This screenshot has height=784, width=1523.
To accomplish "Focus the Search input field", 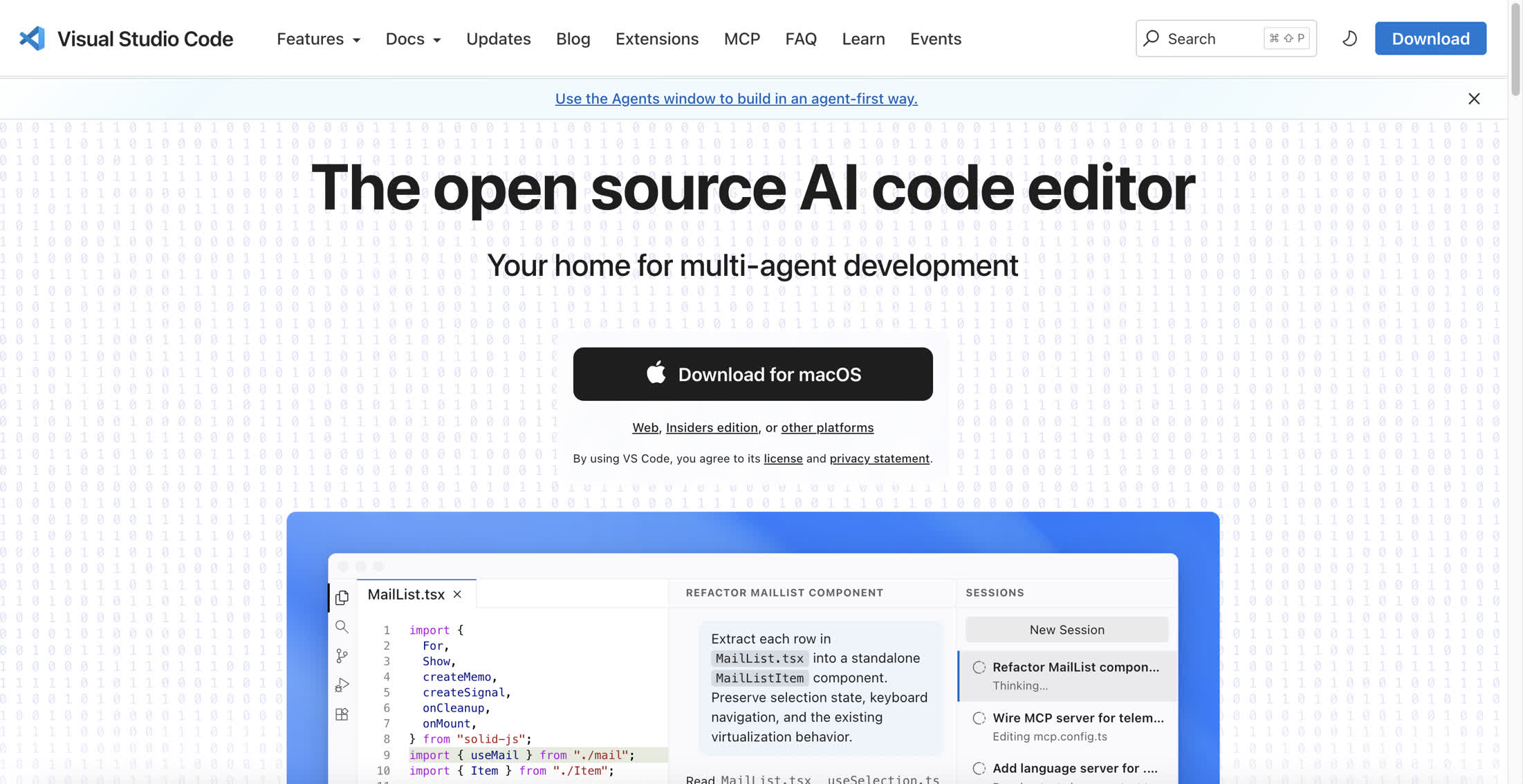I will pos(1226,39).
